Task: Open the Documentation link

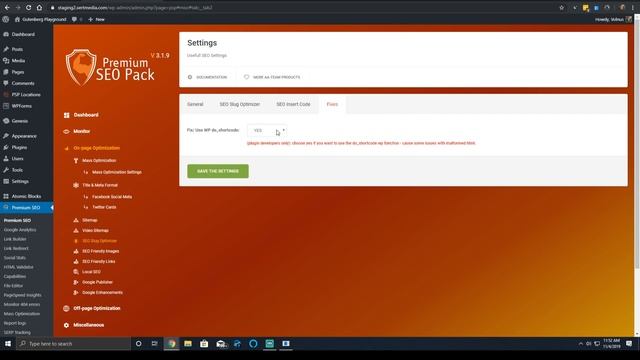Action: (211, 77)
